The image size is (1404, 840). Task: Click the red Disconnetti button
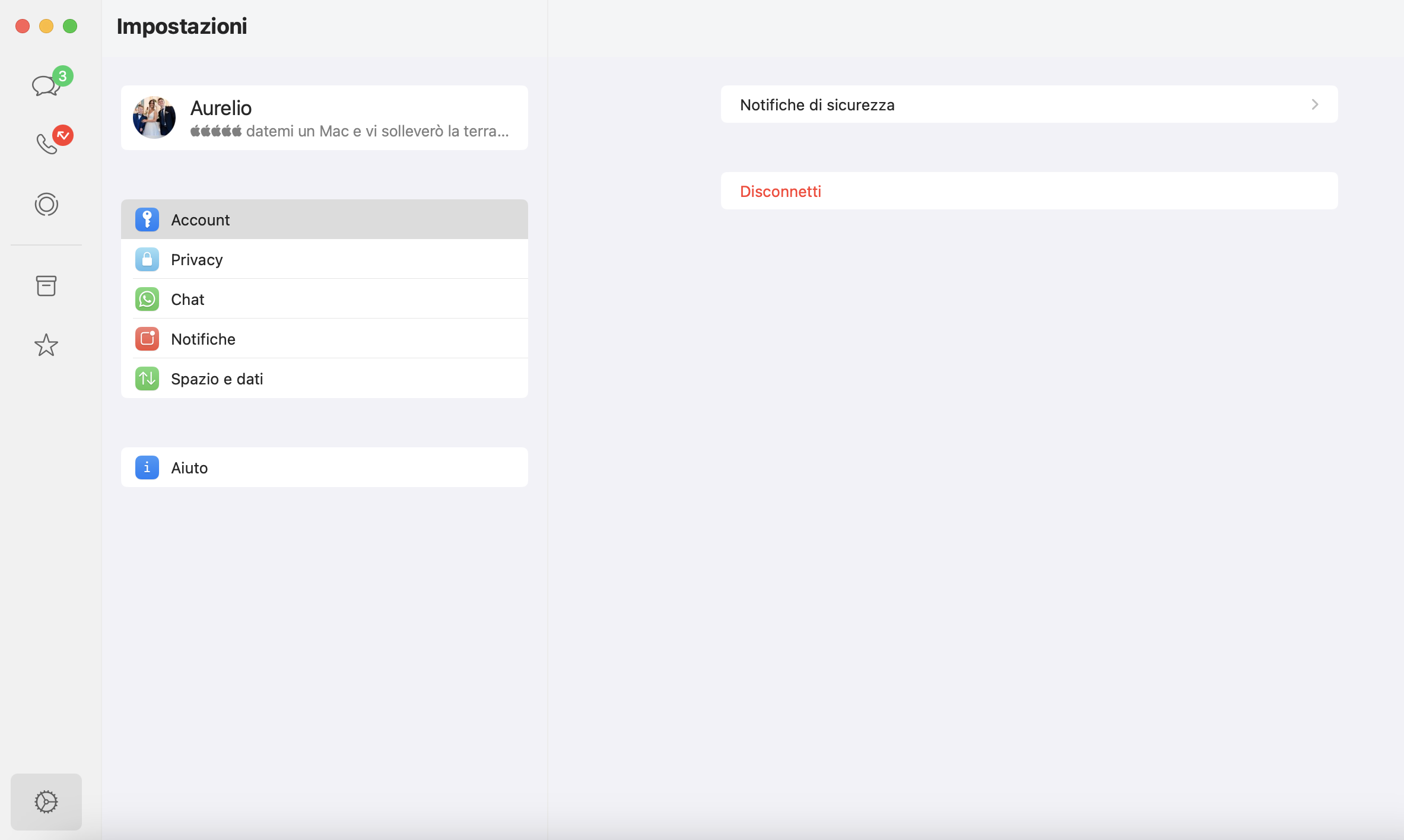780,191
